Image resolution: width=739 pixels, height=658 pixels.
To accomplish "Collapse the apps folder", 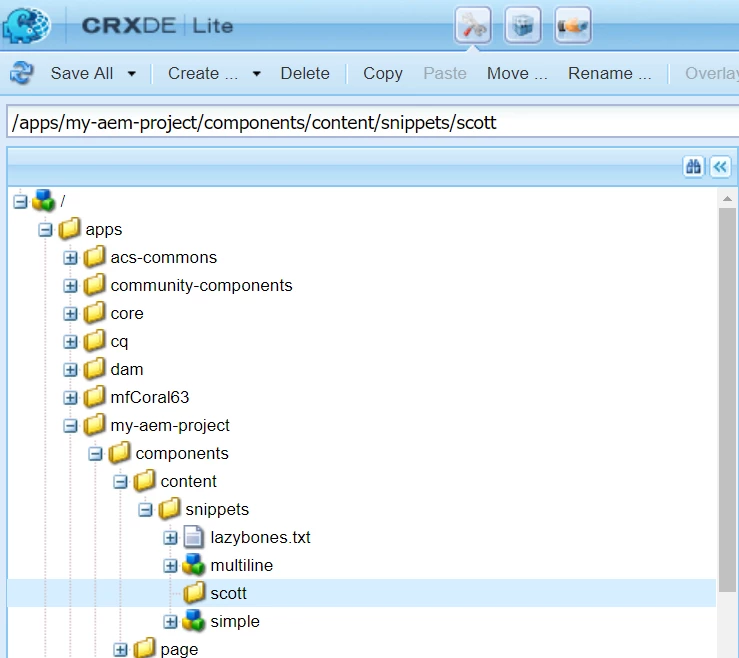I will coord(45,230).
